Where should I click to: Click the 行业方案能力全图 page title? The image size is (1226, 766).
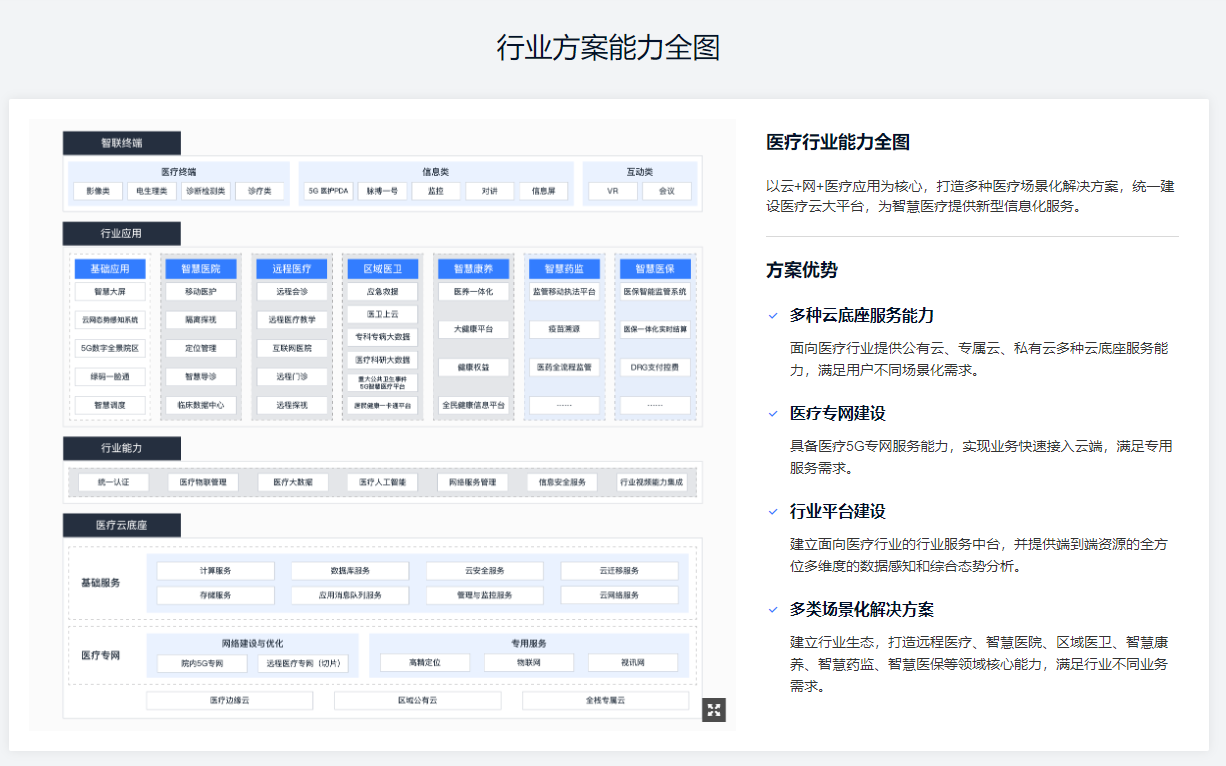(608, 47)
